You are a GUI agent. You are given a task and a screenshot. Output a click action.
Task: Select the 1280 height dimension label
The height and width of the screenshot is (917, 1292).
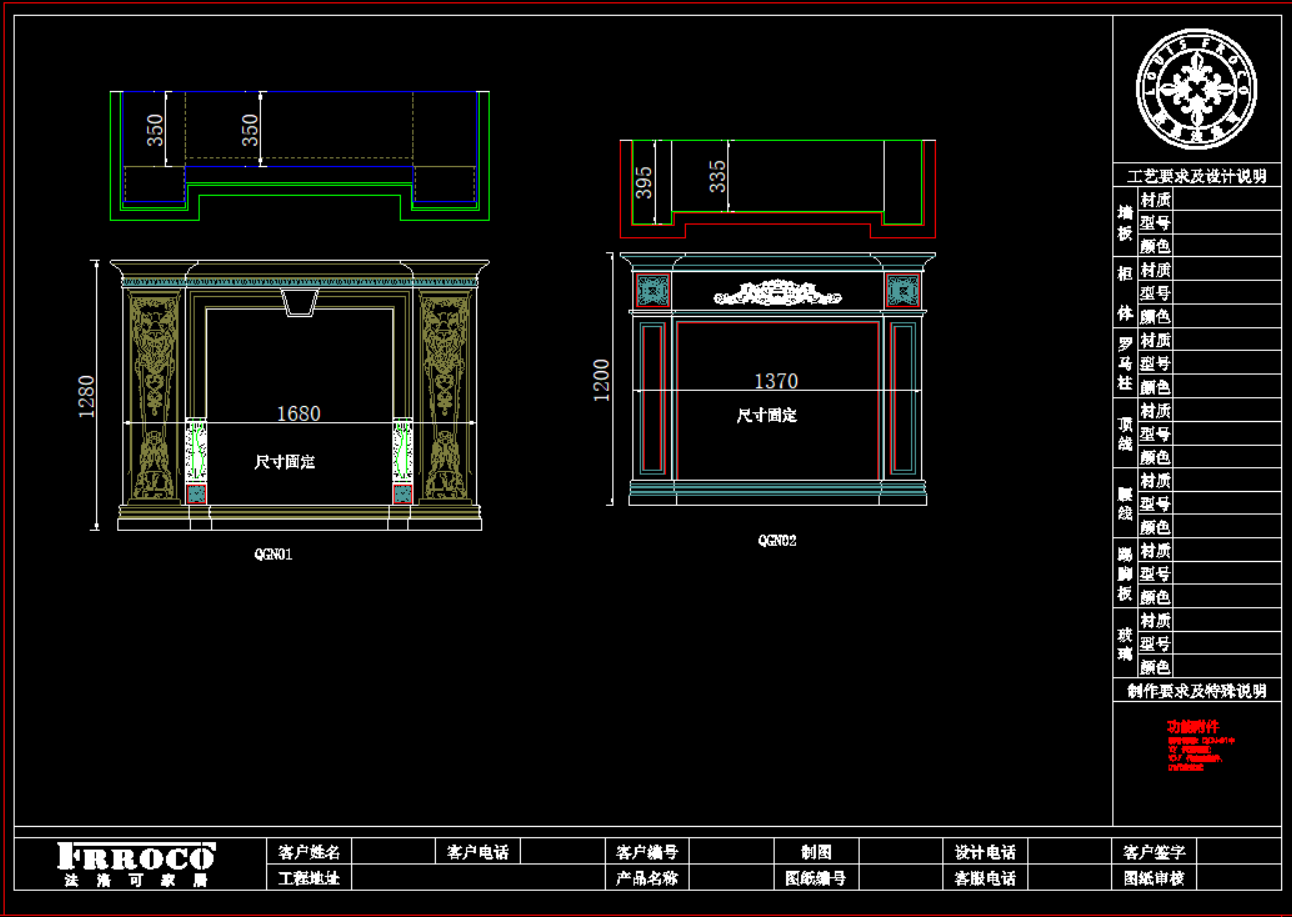[87, 396]
